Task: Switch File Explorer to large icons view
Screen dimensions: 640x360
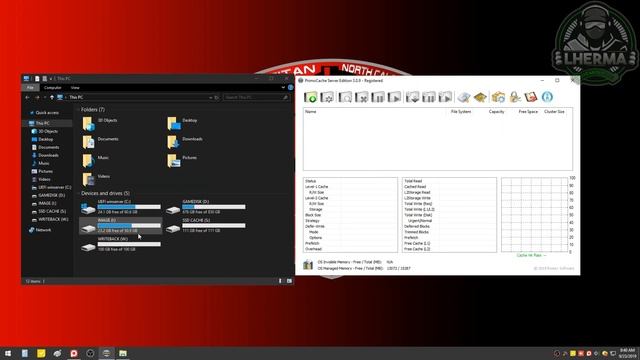Action: click(289, 281)
